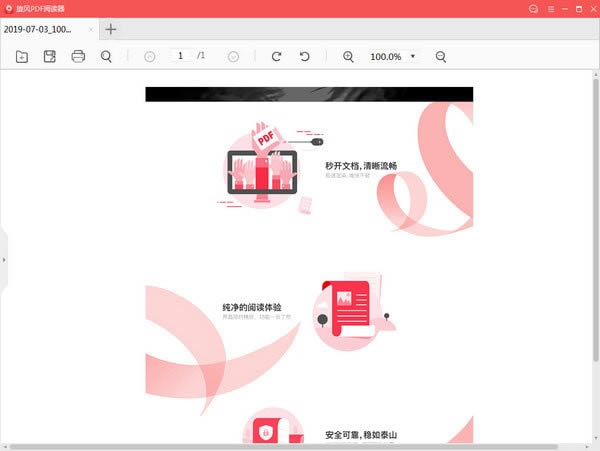Zoom out using the minus magnifier
This screenshot has height=451, width=600.
(441, 57)
